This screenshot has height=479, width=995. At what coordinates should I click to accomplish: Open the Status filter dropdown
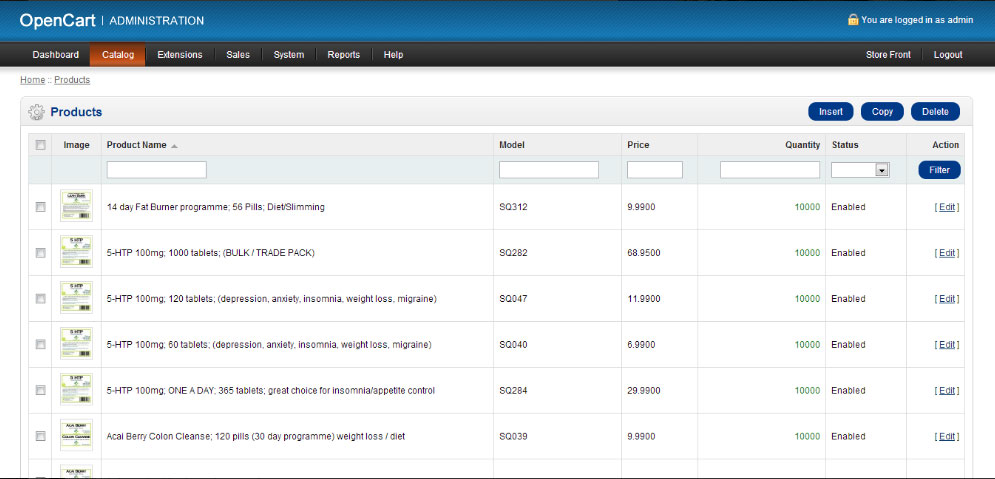click(860, 170)
